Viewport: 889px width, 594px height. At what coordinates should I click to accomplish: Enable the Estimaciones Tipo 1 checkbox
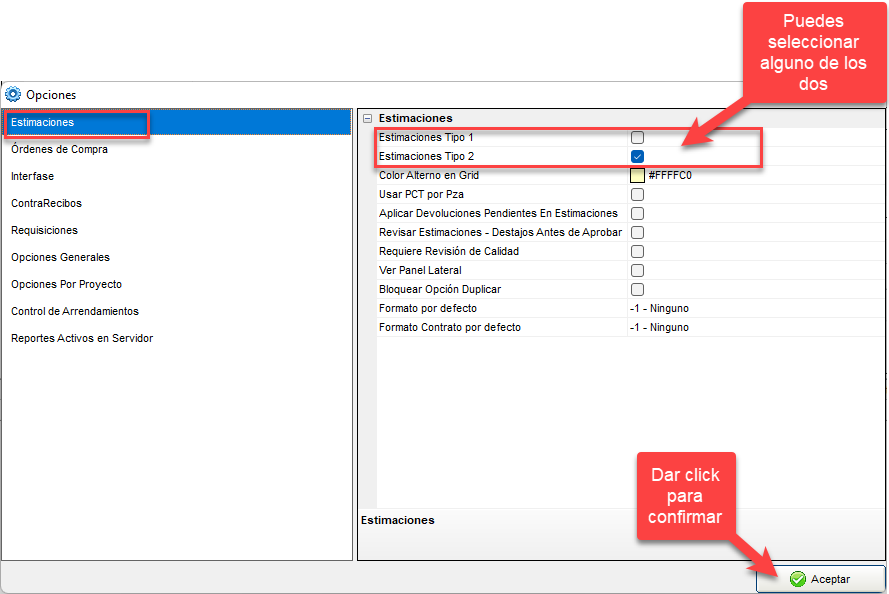tap(637, 137)
